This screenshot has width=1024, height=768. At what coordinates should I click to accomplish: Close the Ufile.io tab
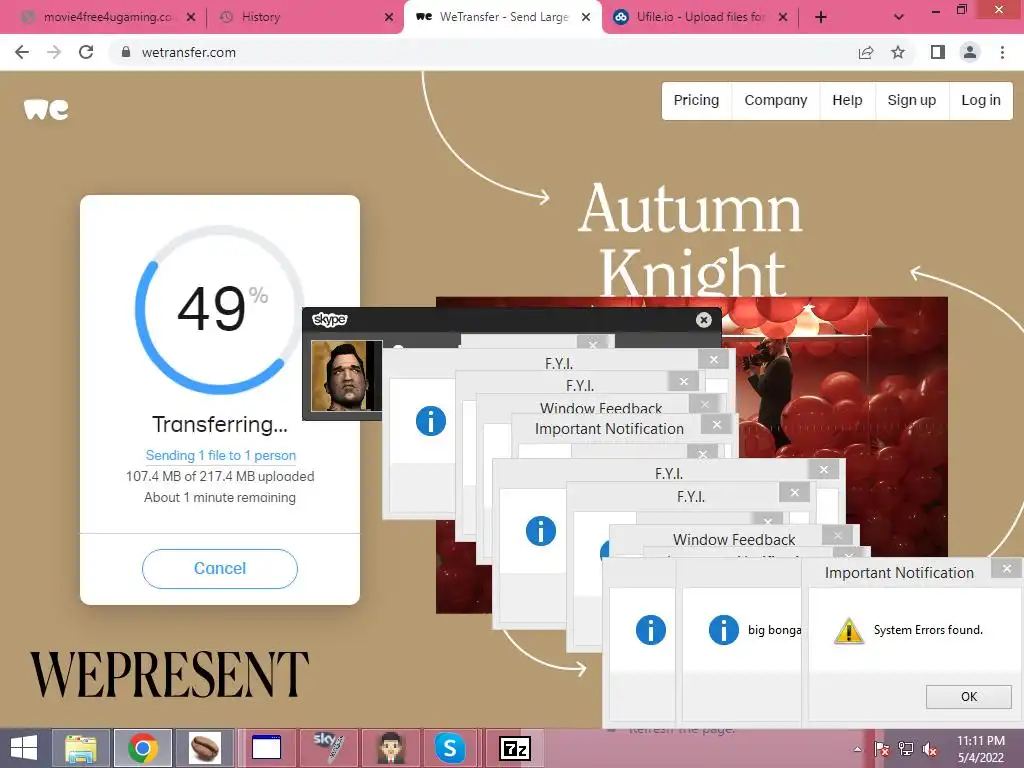pos(782,18)
